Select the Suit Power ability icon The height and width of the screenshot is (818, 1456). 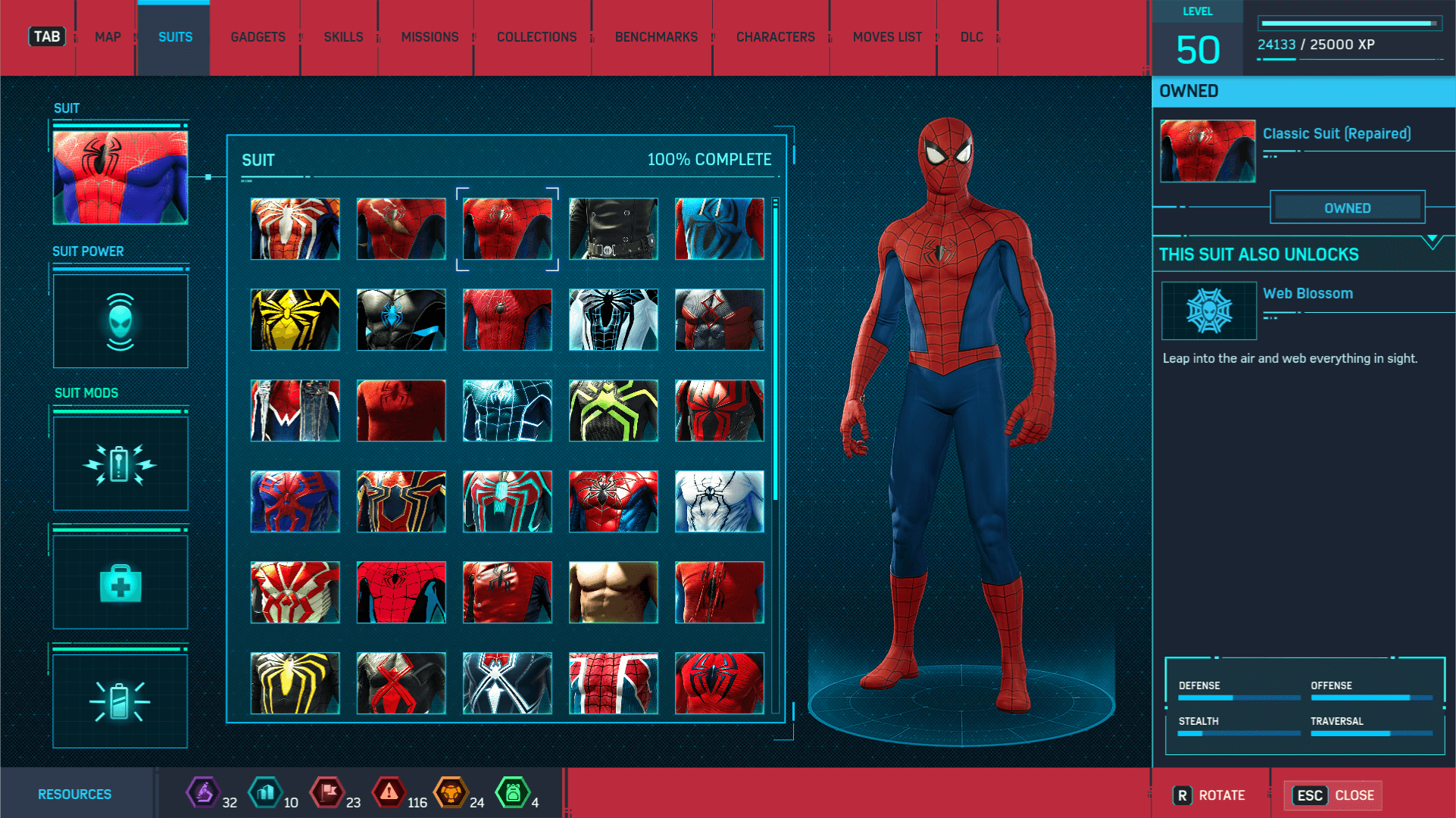[x=120, y=321]
